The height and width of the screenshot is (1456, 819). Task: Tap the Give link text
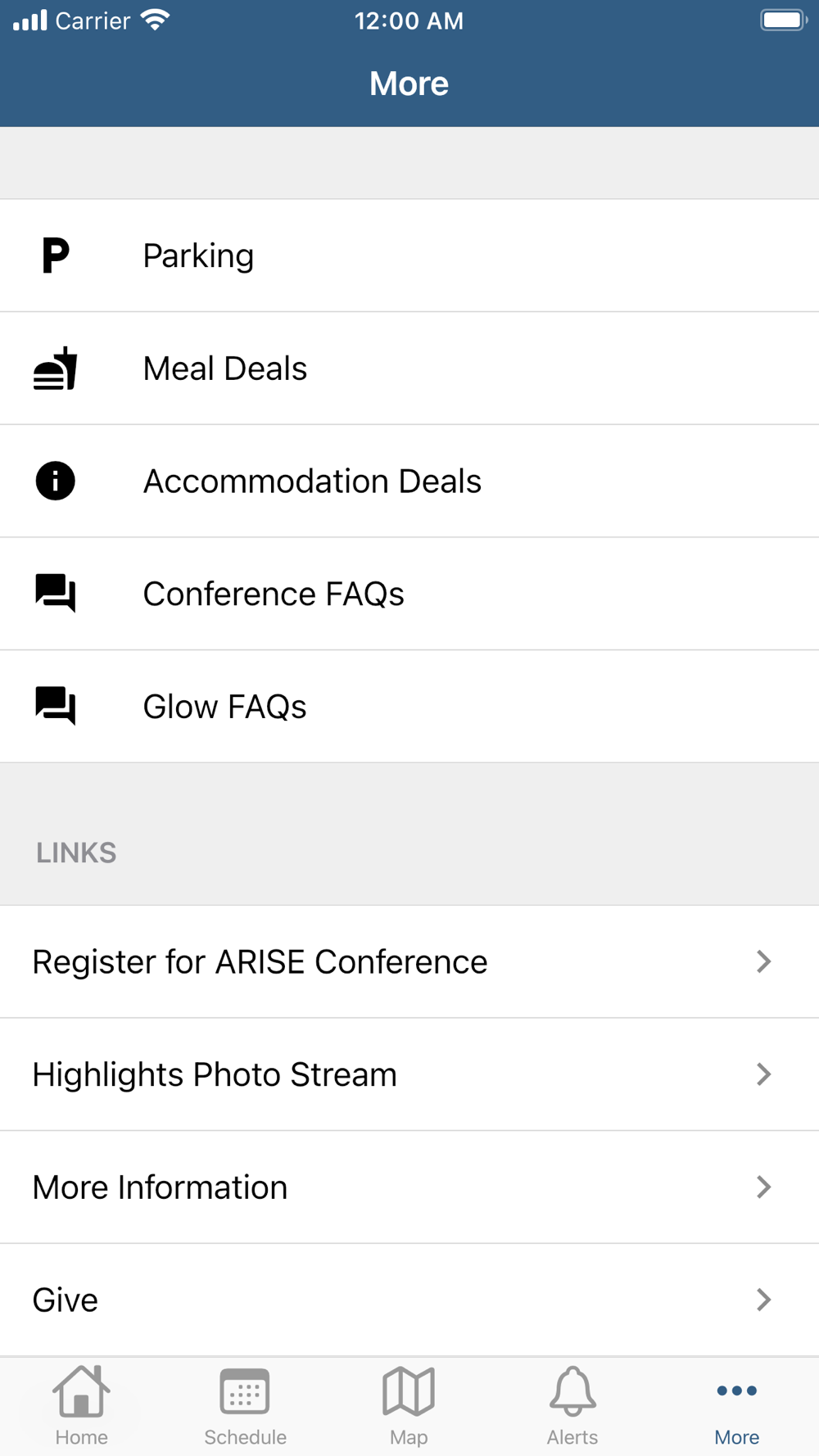(66, 1300)
